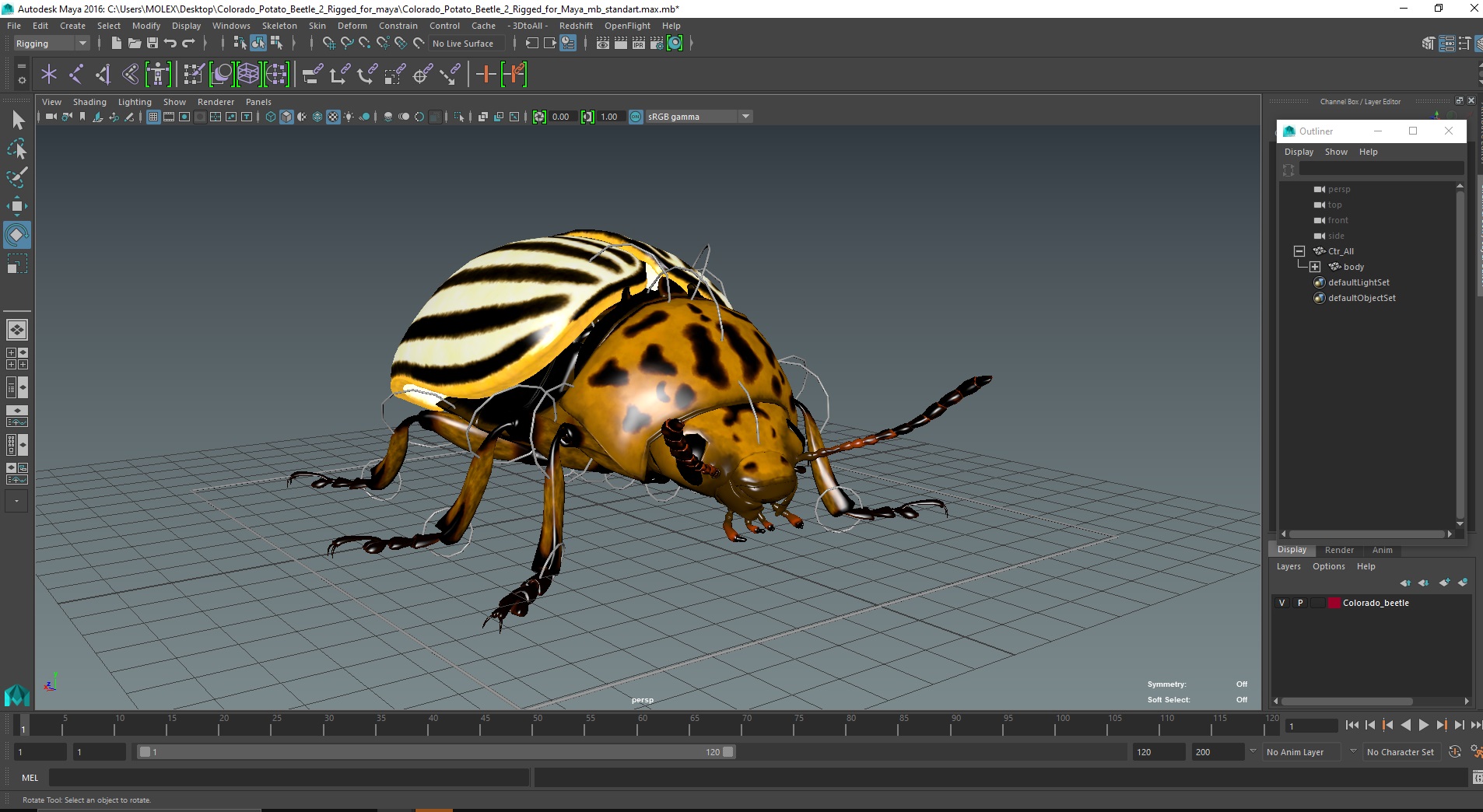The image size is (1483, 812).
Task: Open the Character Controls running-figure icon
Action: (1476, 752)
